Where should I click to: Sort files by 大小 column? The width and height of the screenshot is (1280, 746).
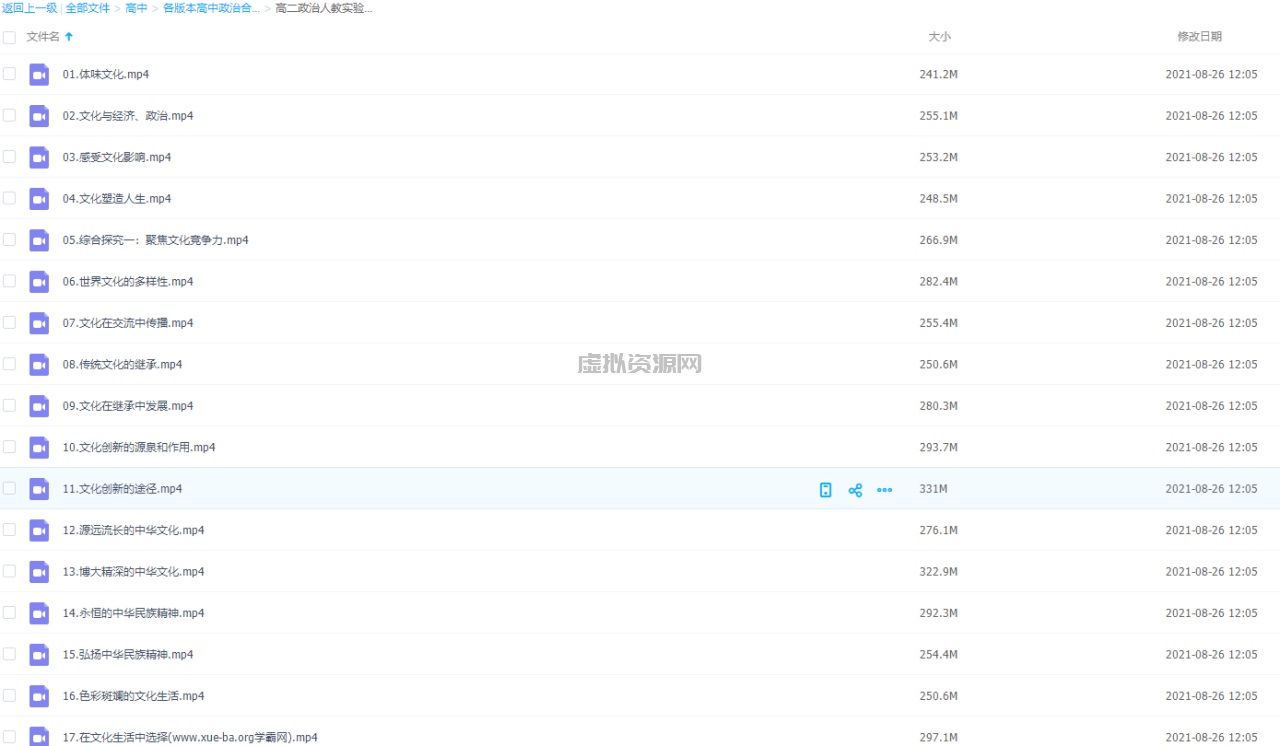[x=939, y=37]
